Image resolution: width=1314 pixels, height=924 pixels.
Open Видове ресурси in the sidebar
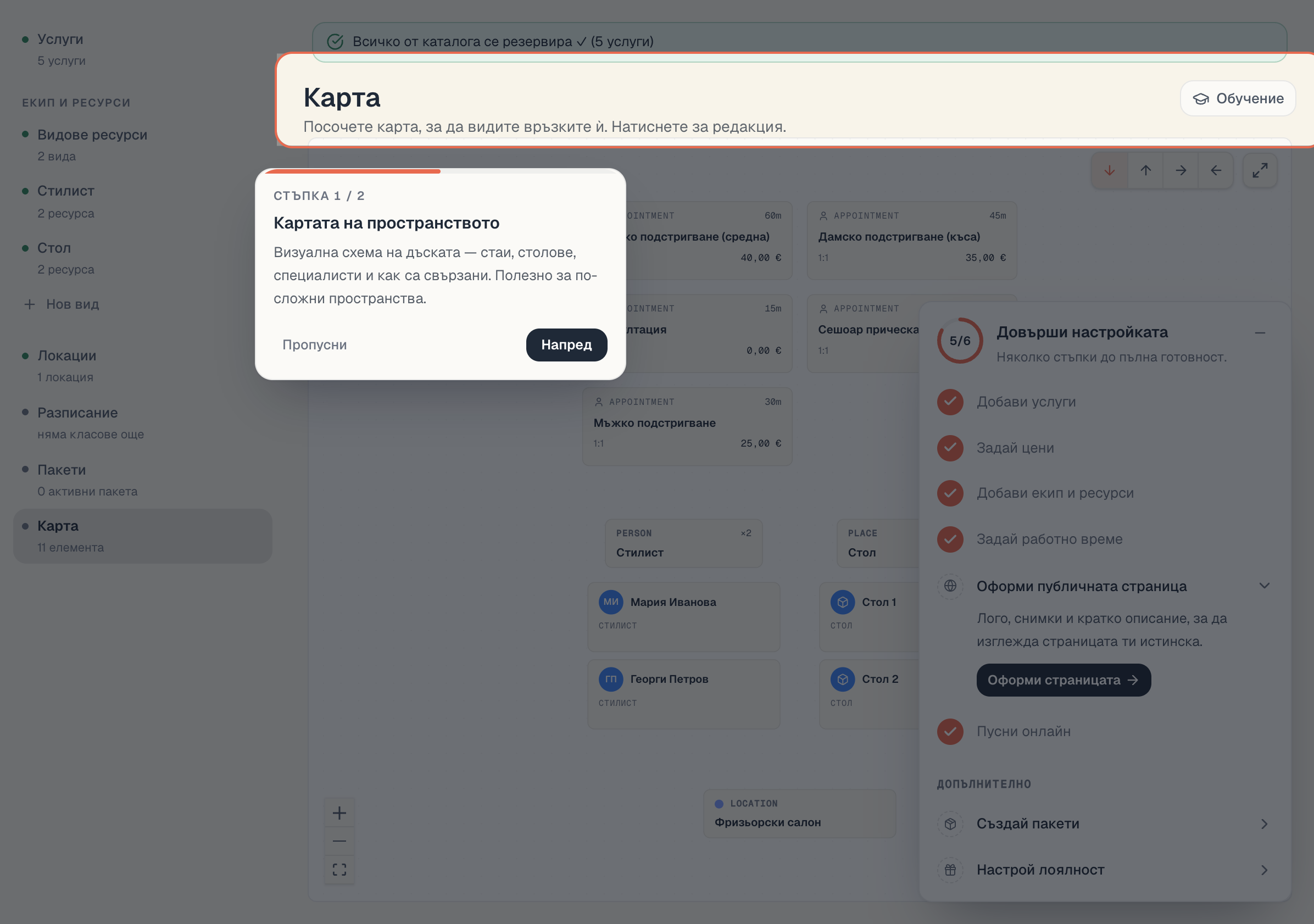click(142, 145)
